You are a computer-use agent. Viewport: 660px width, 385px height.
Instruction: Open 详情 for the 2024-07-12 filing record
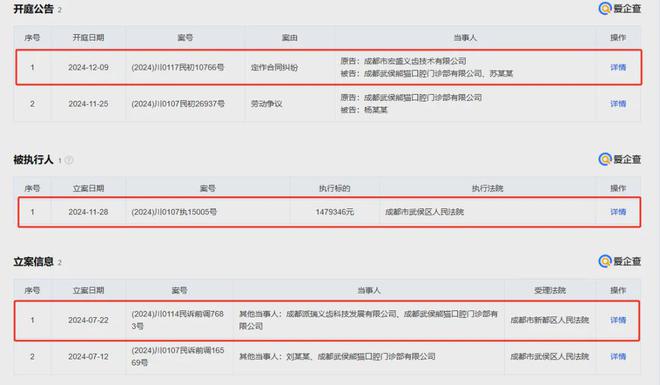click(x=618, y=356)
